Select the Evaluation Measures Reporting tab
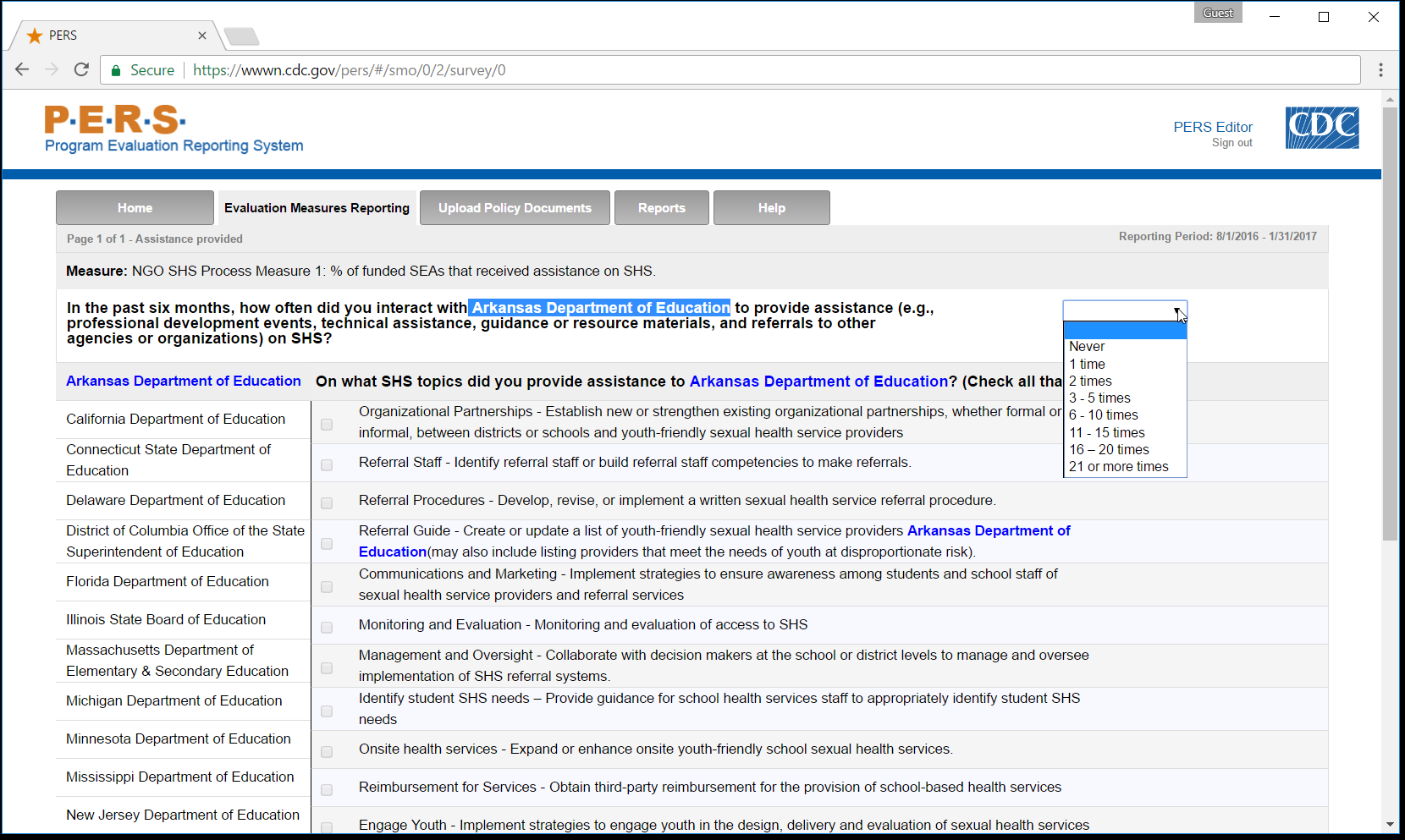 tap(317, 208)
